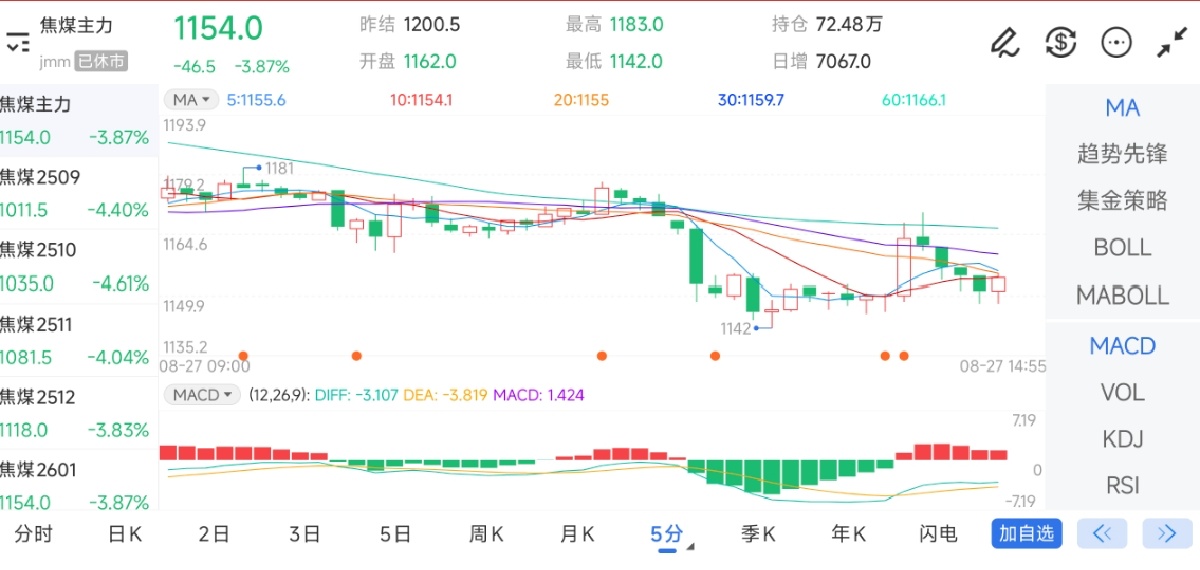Screen dimensions: 1200x570
Task: Tap the 最低 1142.0 value
Action: [635, 61]
